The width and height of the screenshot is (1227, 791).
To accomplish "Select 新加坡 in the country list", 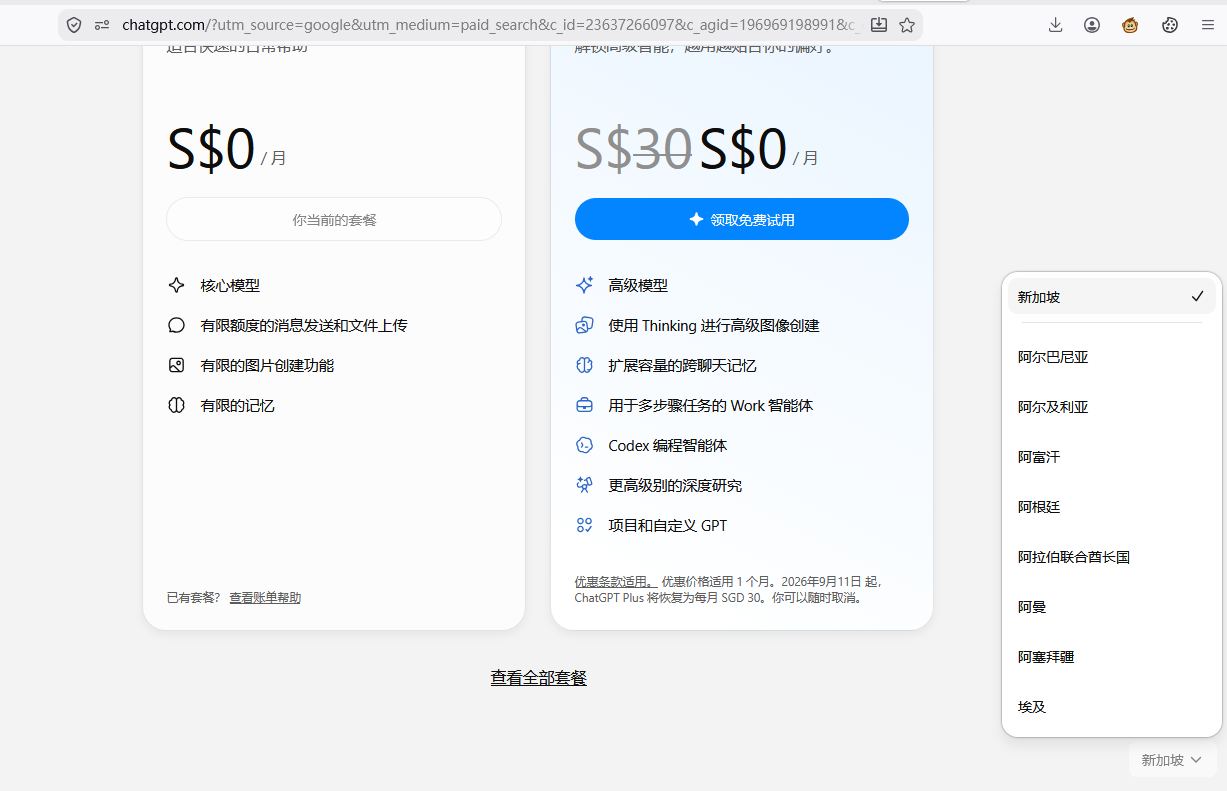I will coord(1112,297).
